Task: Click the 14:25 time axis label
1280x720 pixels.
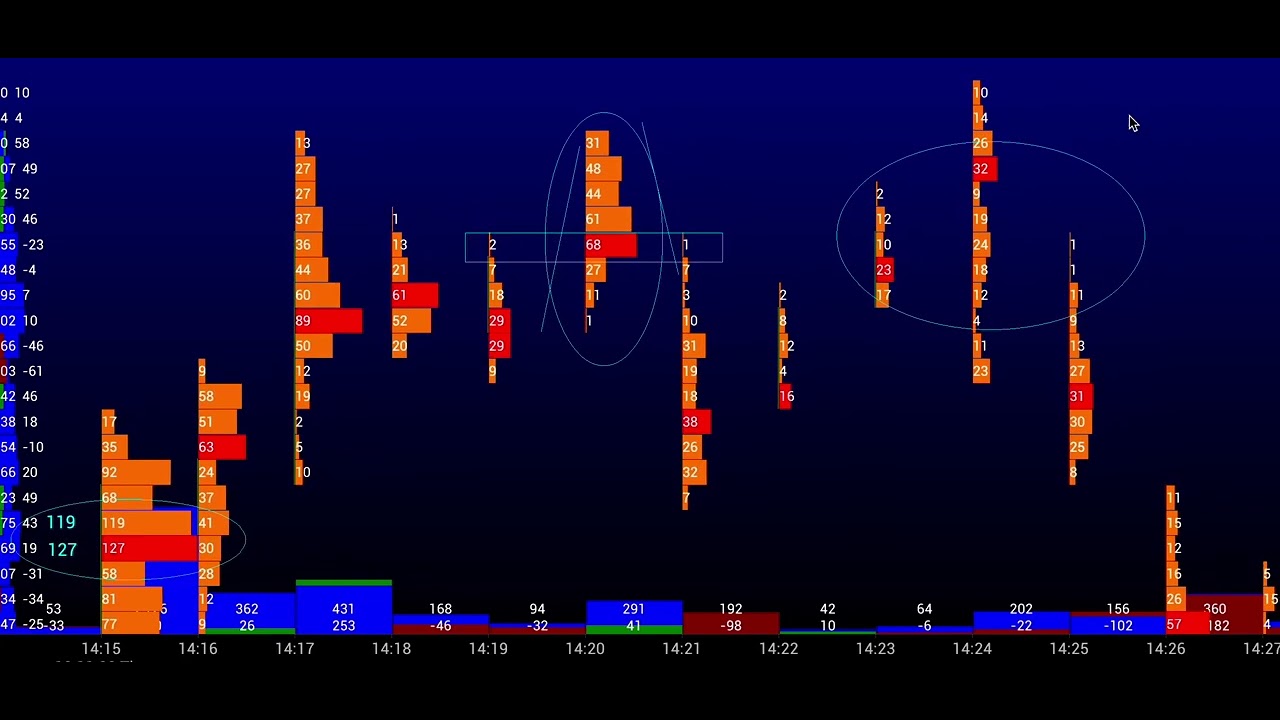Action: [1069, 649]
